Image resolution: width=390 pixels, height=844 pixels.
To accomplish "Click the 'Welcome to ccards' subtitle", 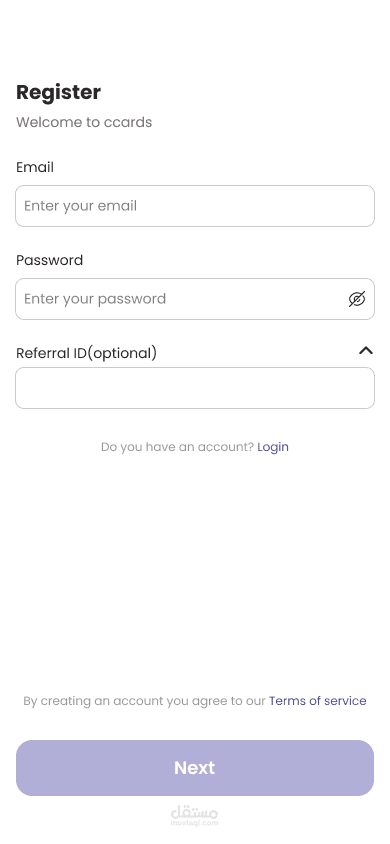I will coord(84,122).
